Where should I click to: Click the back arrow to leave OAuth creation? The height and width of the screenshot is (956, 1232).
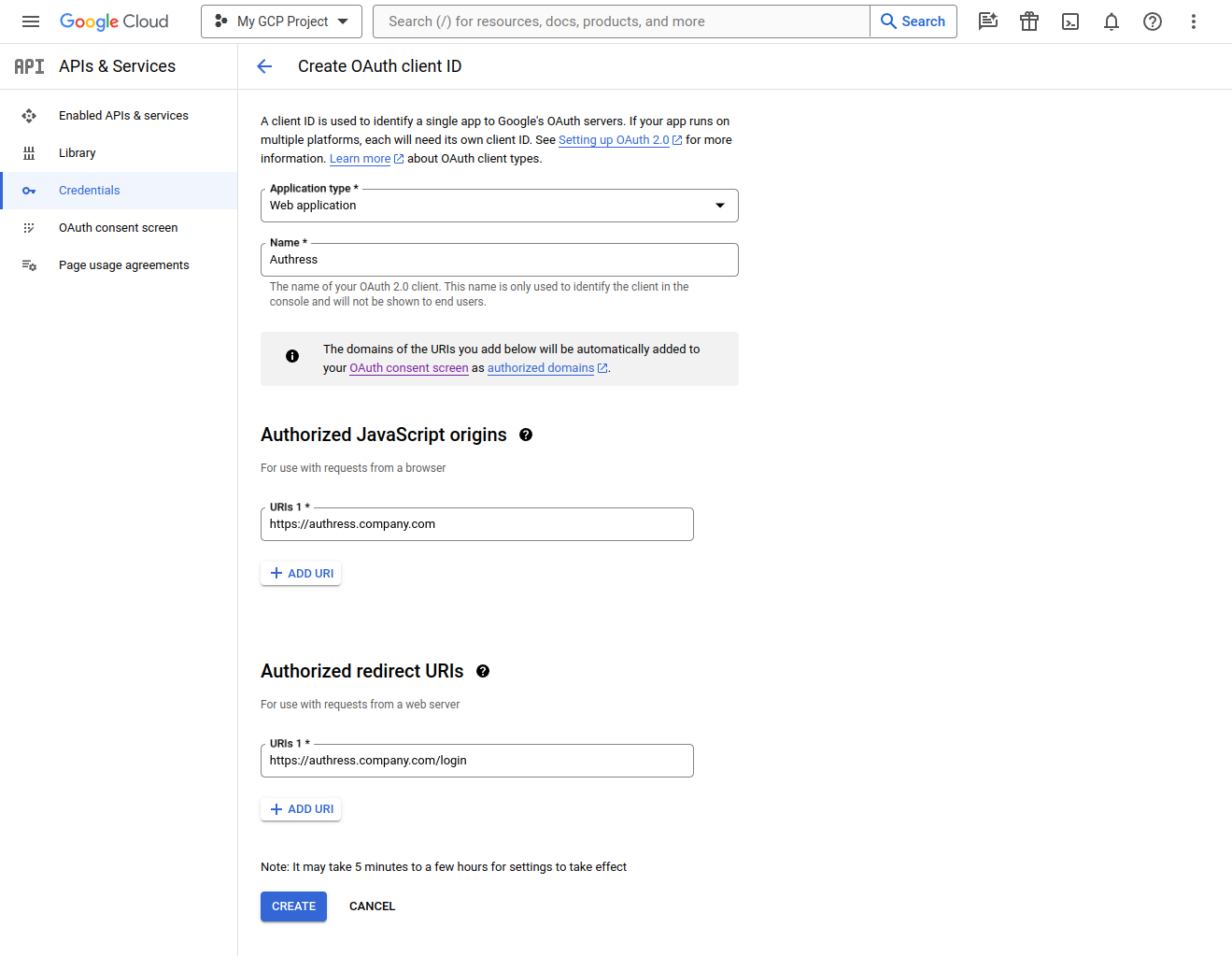tap(264, 65)
